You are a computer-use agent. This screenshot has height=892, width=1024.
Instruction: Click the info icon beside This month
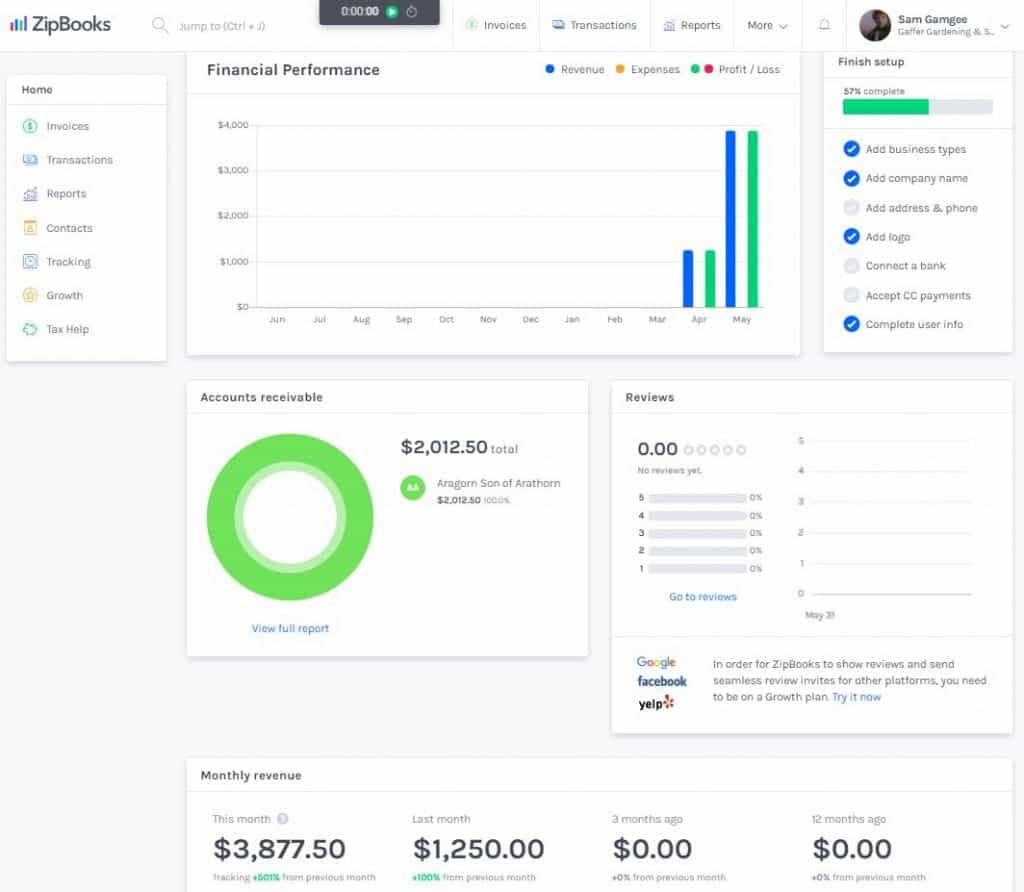tap(282, 819)
